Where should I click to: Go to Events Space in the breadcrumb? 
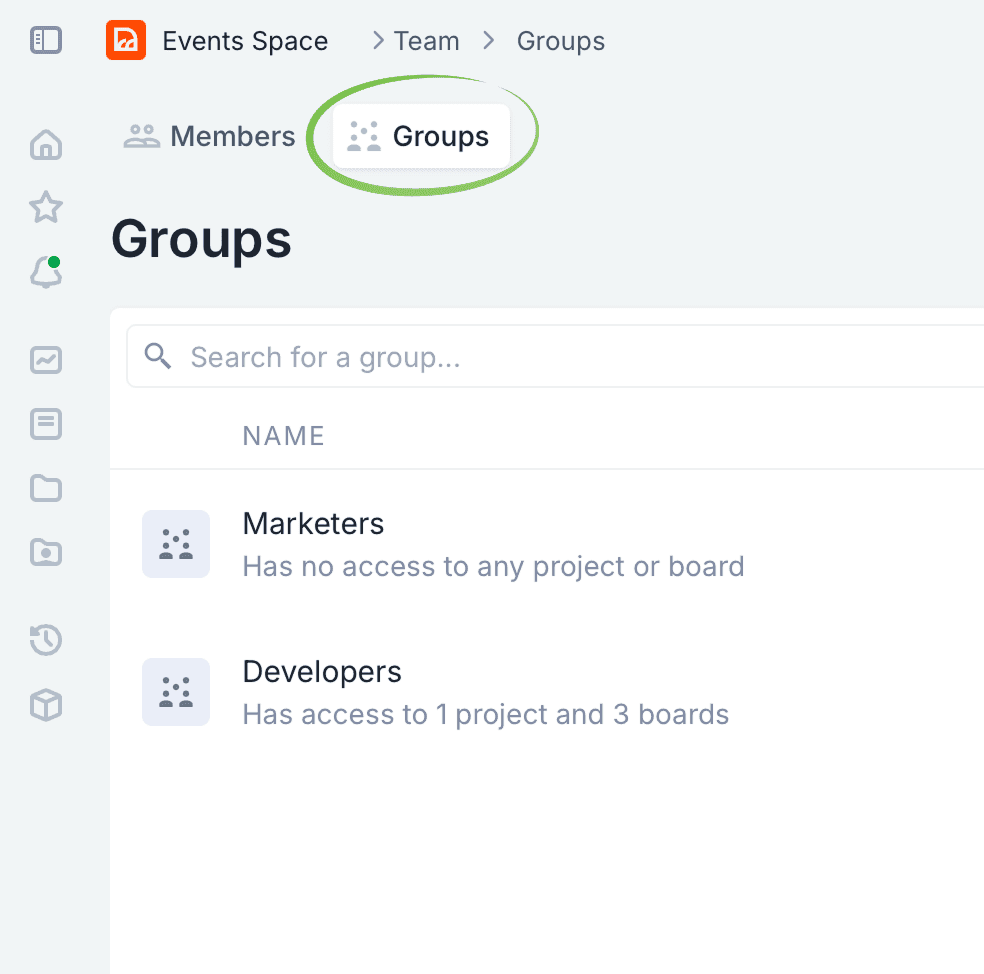pyautogui.click(x=245, y=41)
